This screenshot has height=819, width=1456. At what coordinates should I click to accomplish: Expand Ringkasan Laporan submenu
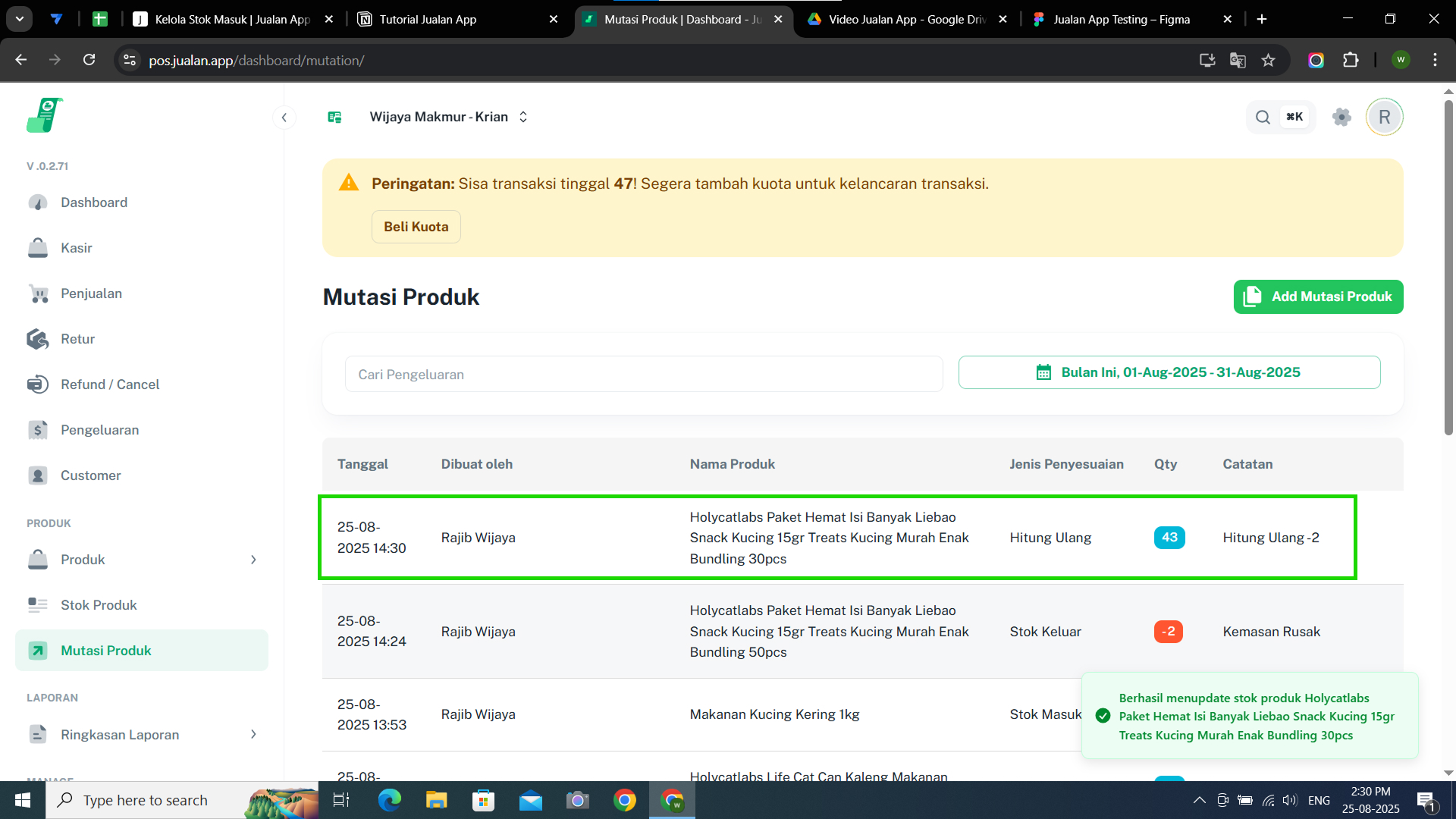(x=253, y=734)
